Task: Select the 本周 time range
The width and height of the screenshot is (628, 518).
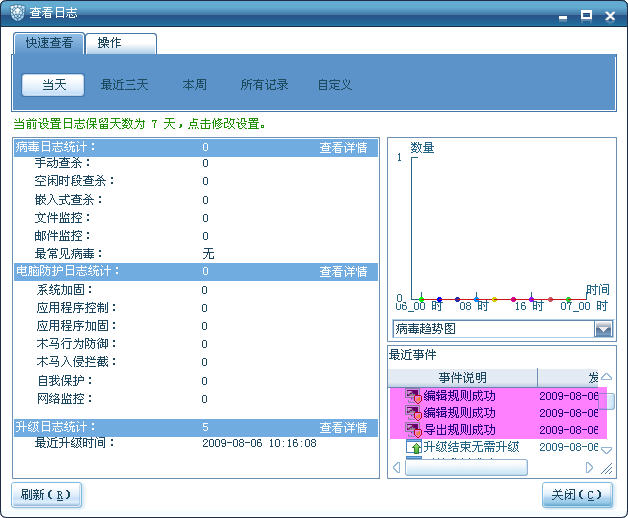Action: (195, 85)
